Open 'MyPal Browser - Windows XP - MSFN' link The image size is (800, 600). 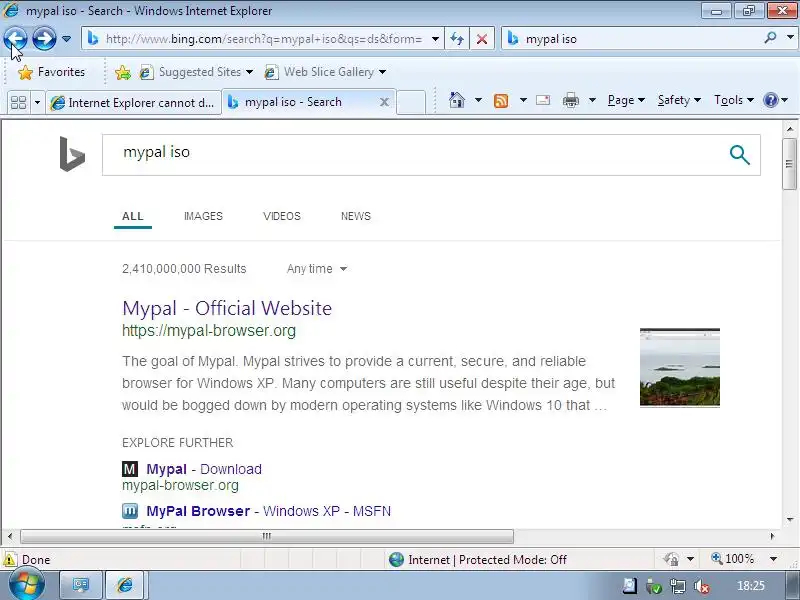tap(268, 511)
